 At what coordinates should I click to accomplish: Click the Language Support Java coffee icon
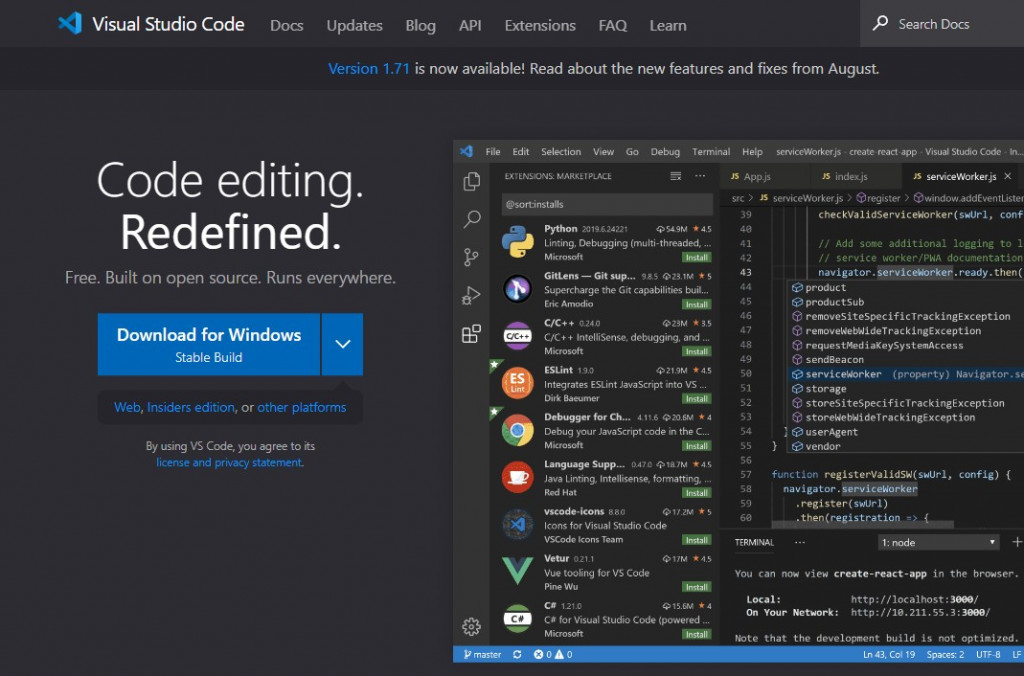pyautogui.click(x=517, y=477)
